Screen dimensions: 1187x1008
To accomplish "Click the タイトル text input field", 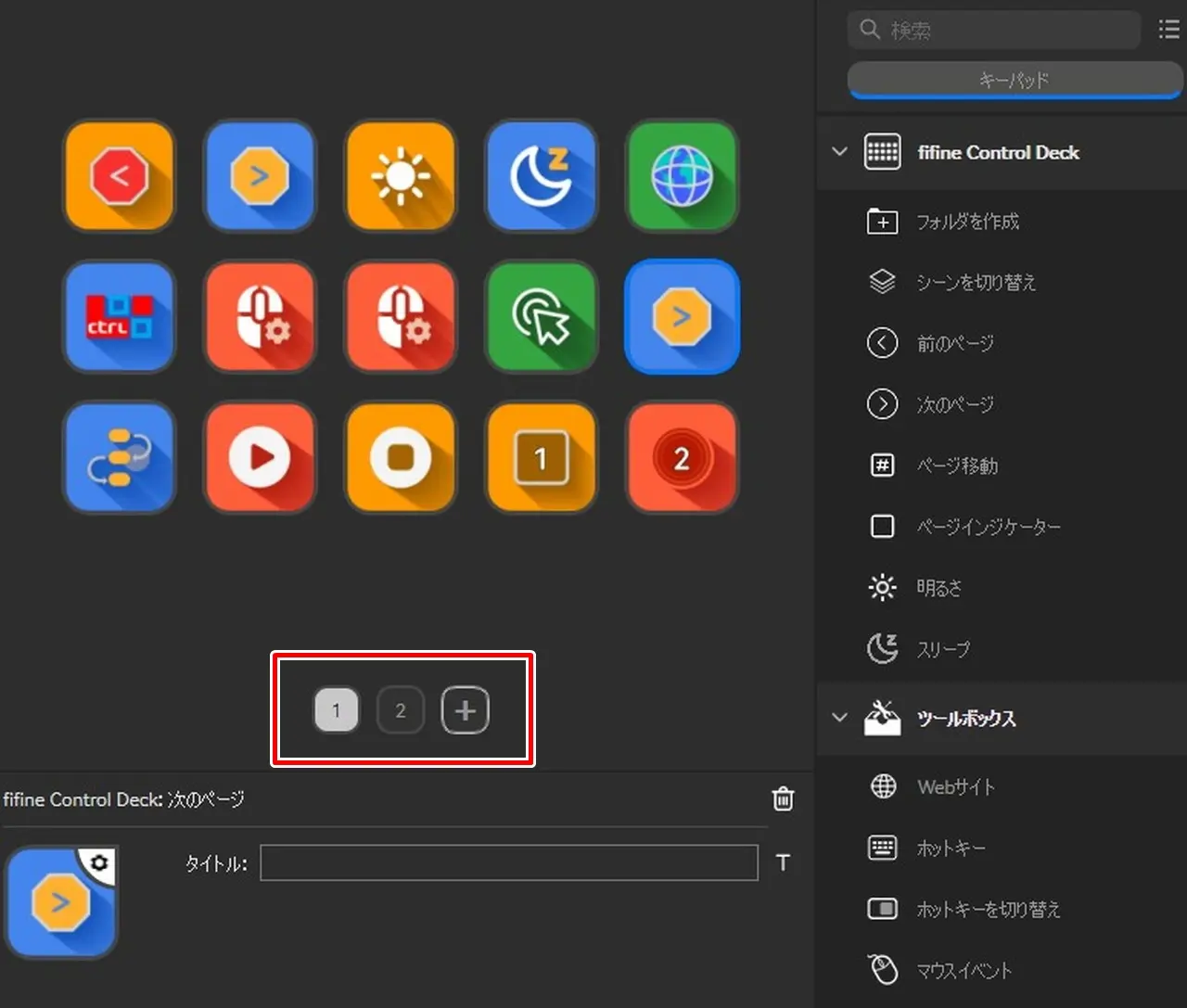I will pos(508,862).
